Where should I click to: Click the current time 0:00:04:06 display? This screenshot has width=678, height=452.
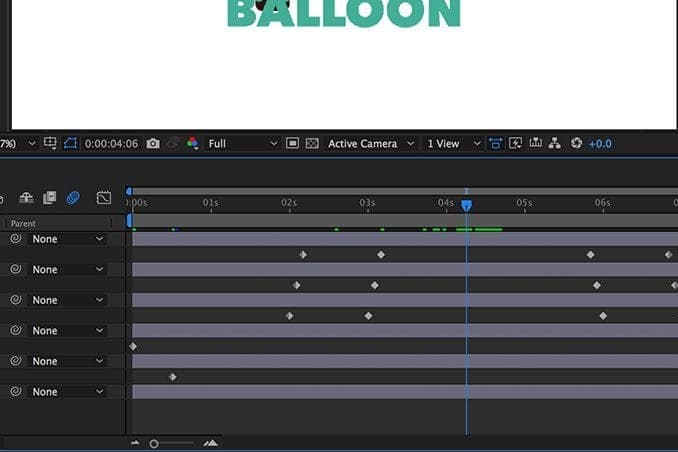(x=110, y=144)
